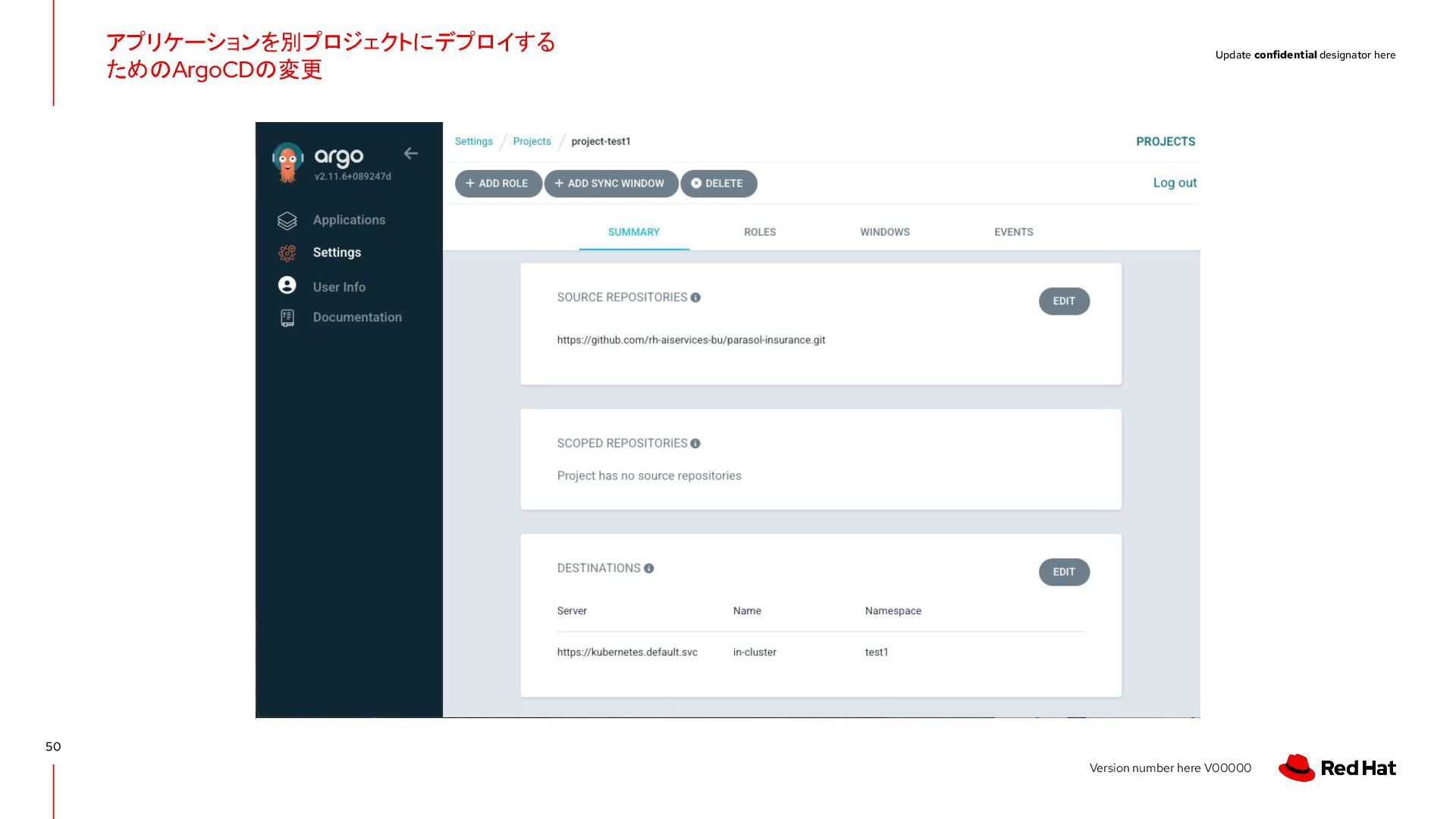This screenshot has height=819, width=1456.
Task: Click the parasol-insurance.git repository URL
Action: click(x=691, y=340)
